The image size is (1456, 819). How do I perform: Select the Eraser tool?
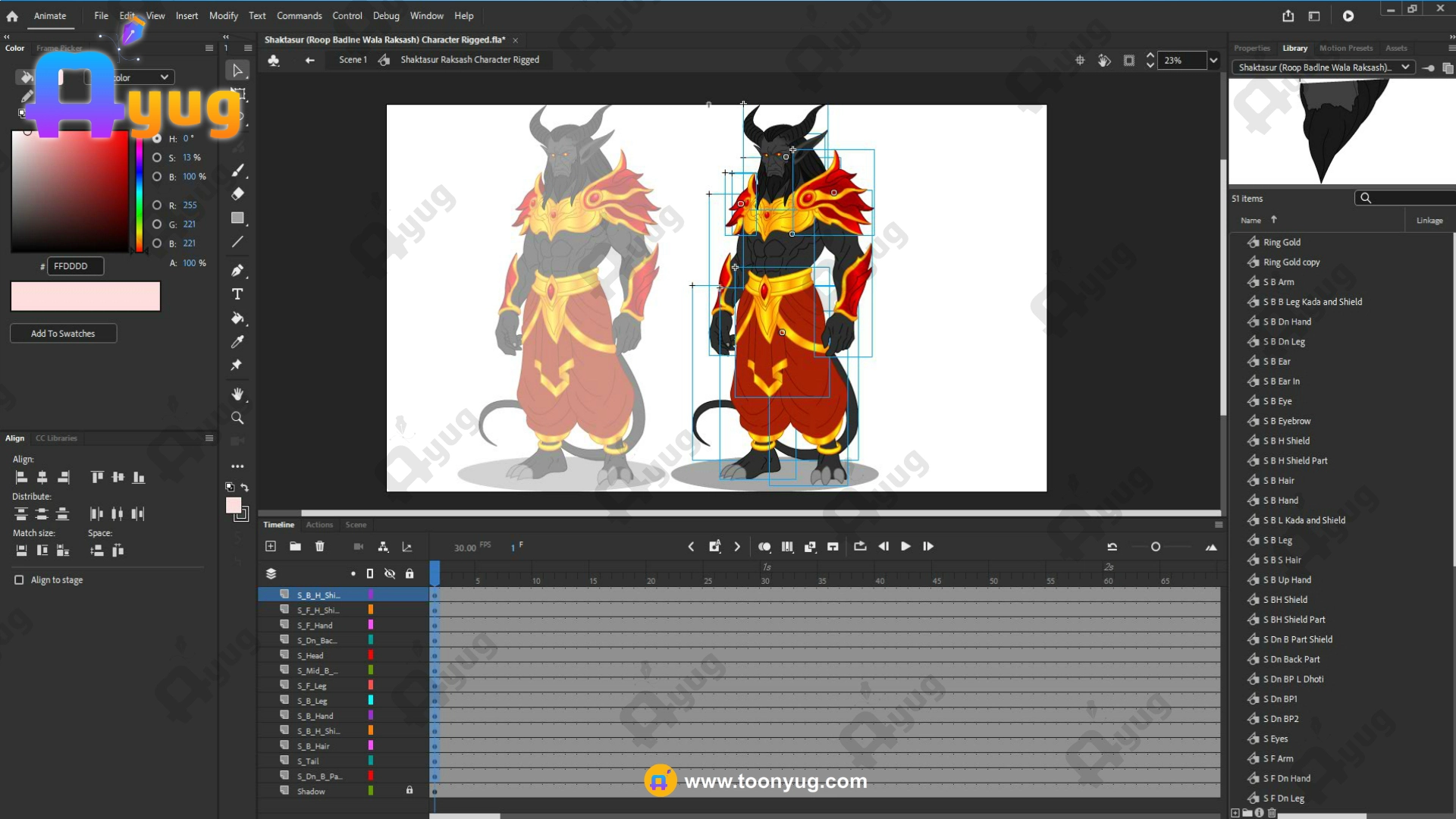(x=237, y=194)
